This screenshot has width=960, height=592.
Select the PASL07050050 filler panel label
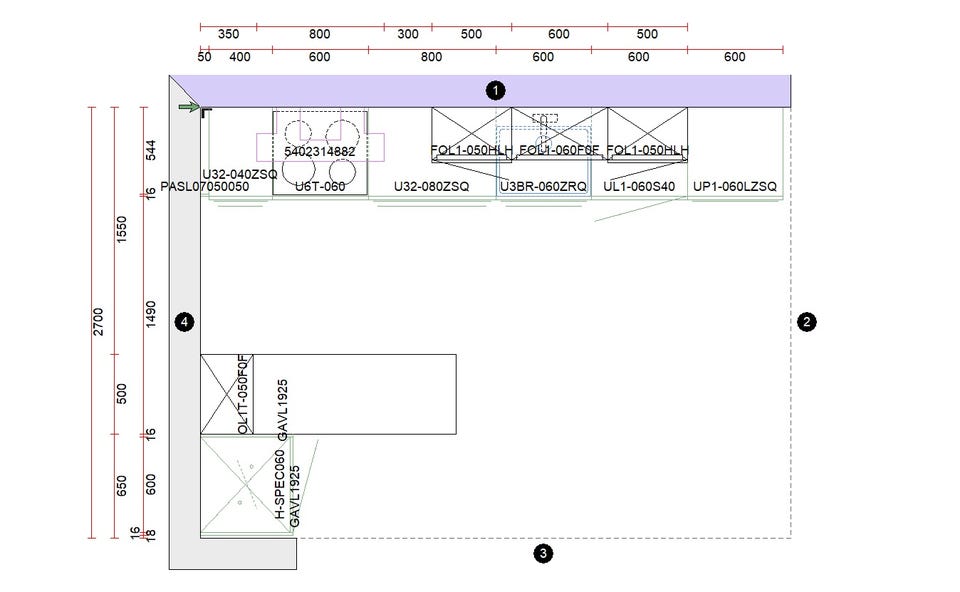pyautogui.click(x=204, y=187)
